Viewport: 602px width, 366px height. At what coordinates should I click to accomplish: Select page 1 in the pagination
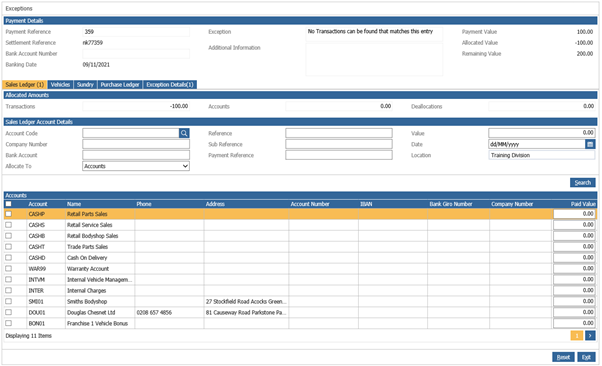click(577, 336)
